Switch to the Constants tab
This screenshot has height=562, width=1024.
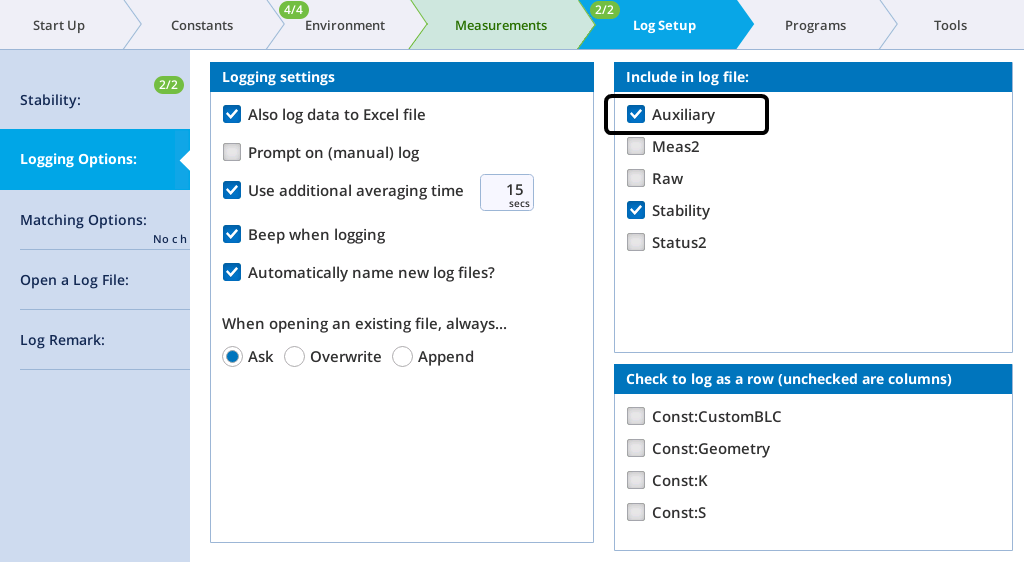click(202, 25)
